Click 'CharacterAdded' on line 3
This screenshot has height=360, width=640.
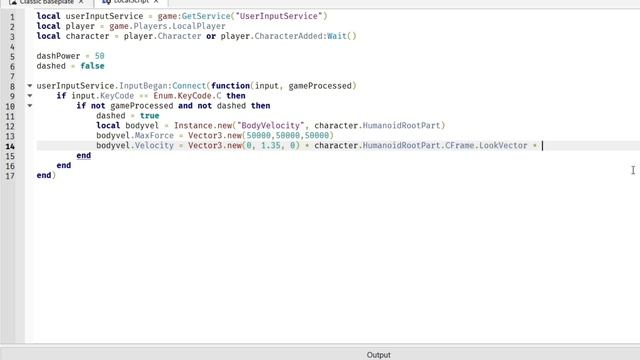tap(289, 36)
